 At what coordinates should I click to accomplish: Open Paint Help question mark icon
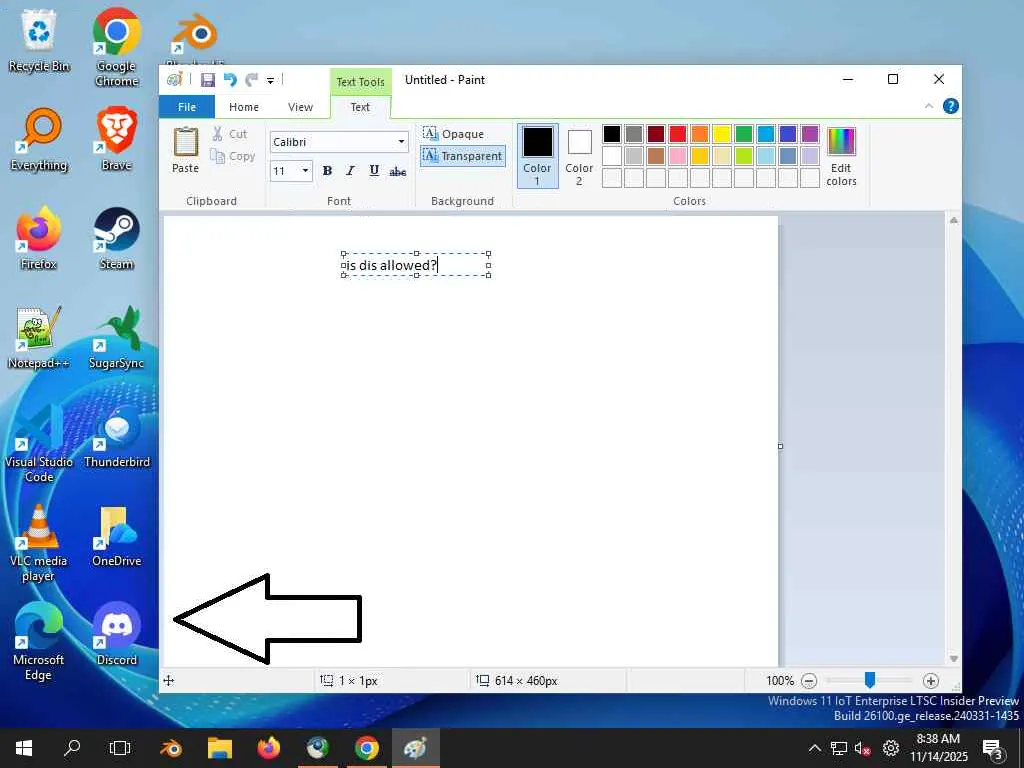pyautogui.click(x=951, y=106)
